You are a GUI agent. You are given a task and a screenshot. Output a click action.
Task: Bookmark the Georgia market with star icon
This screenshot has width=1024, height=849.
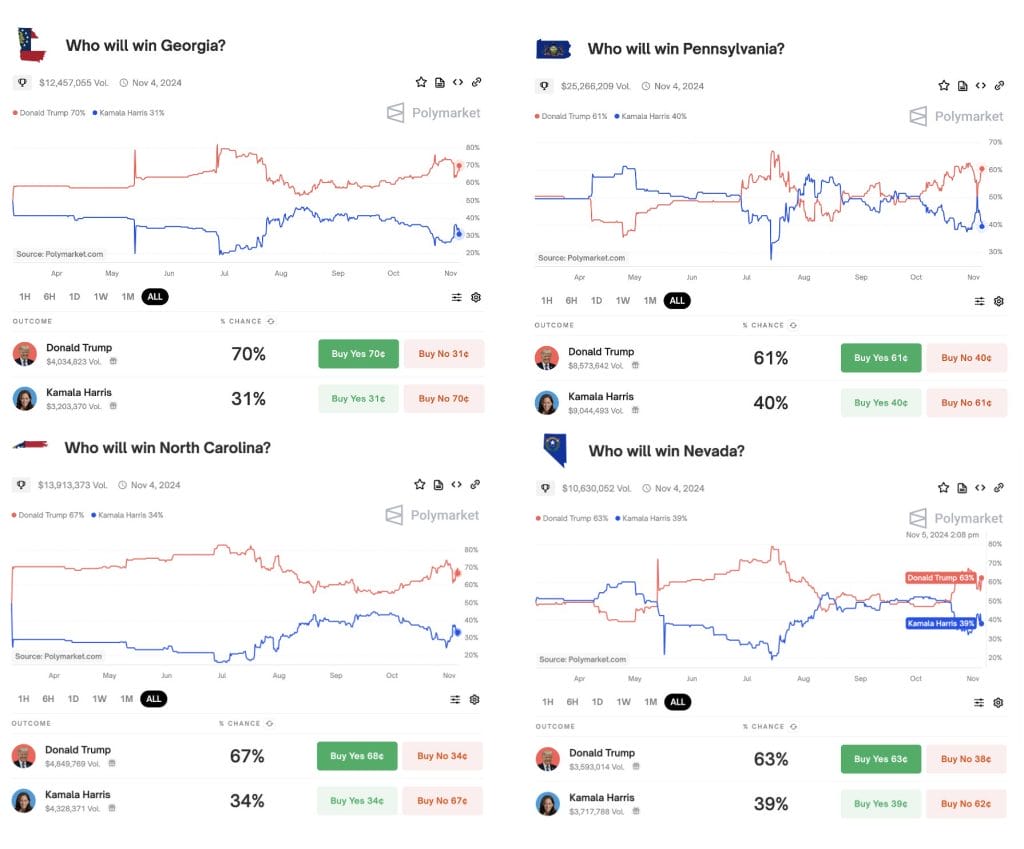coord(421,82)
